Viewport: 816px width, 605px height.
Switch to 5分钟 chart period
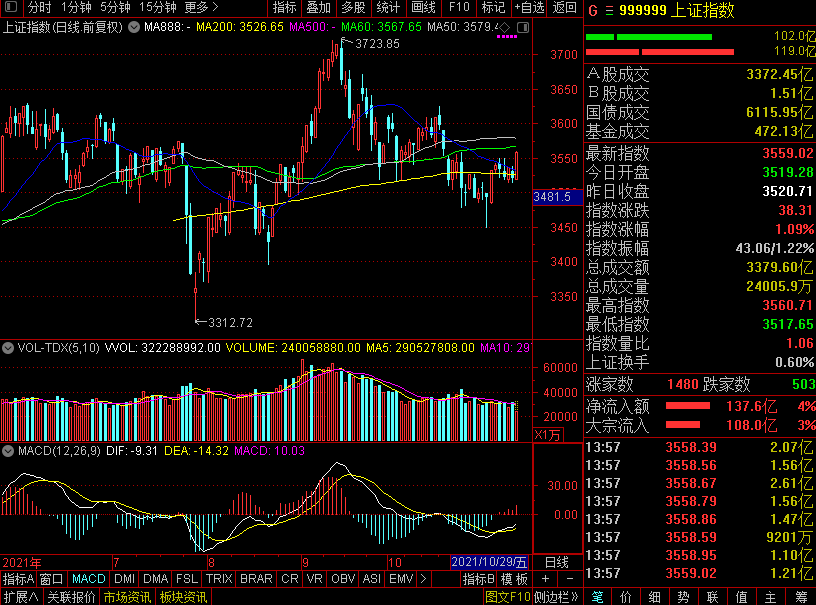tap(114, 7)
